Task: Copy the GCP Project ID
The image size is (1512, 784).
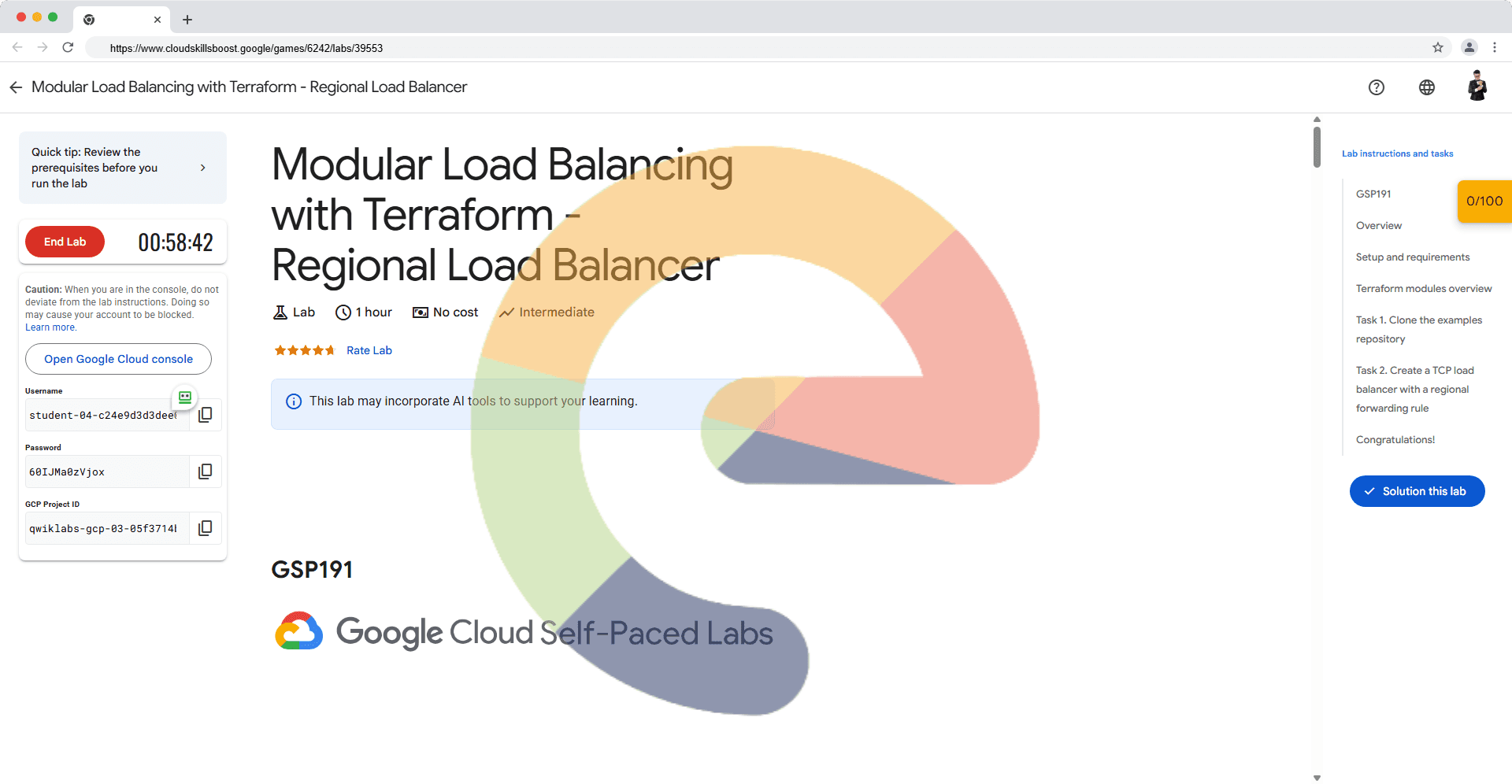Action: [205, 528]
